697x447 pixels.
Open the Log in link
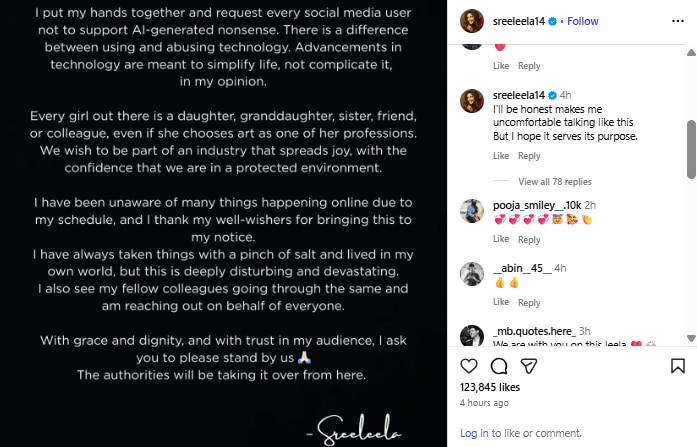(x=474, y=433)
